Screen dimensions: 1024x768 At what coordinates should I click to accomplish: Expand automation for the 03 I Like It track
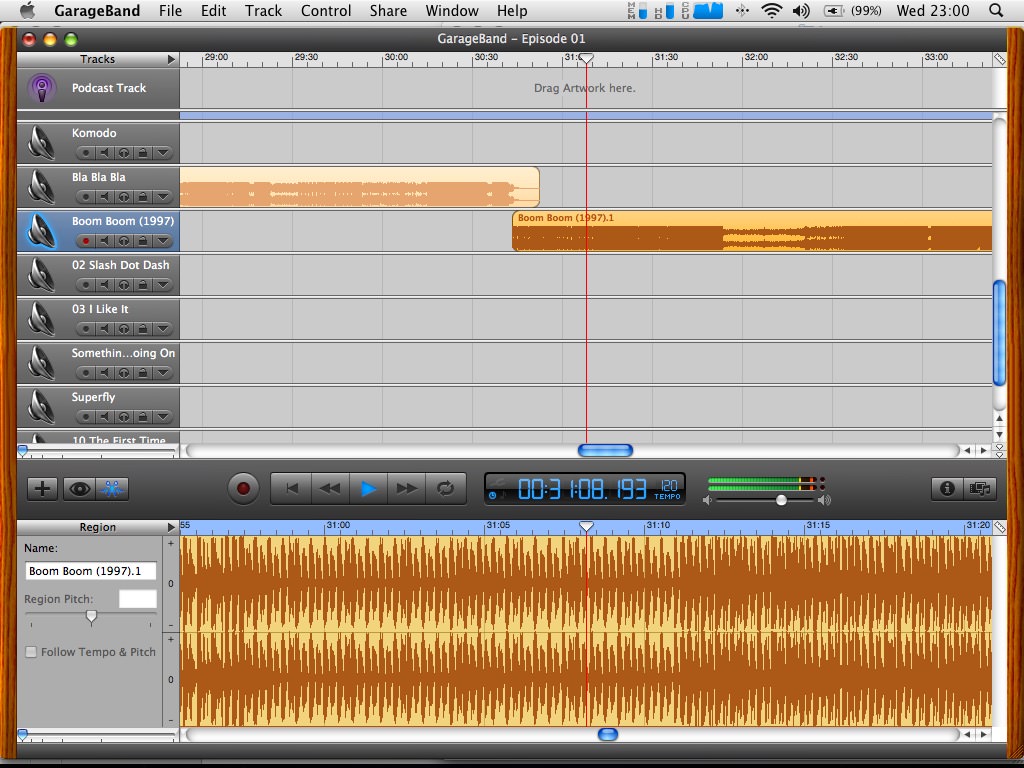pyautogui.click(x=163, y=328)
